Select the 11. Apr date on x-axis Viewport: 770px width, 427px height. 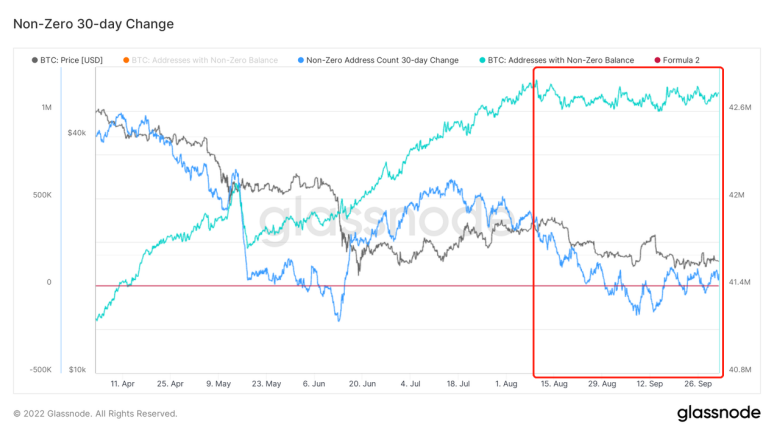click(124, 383)
